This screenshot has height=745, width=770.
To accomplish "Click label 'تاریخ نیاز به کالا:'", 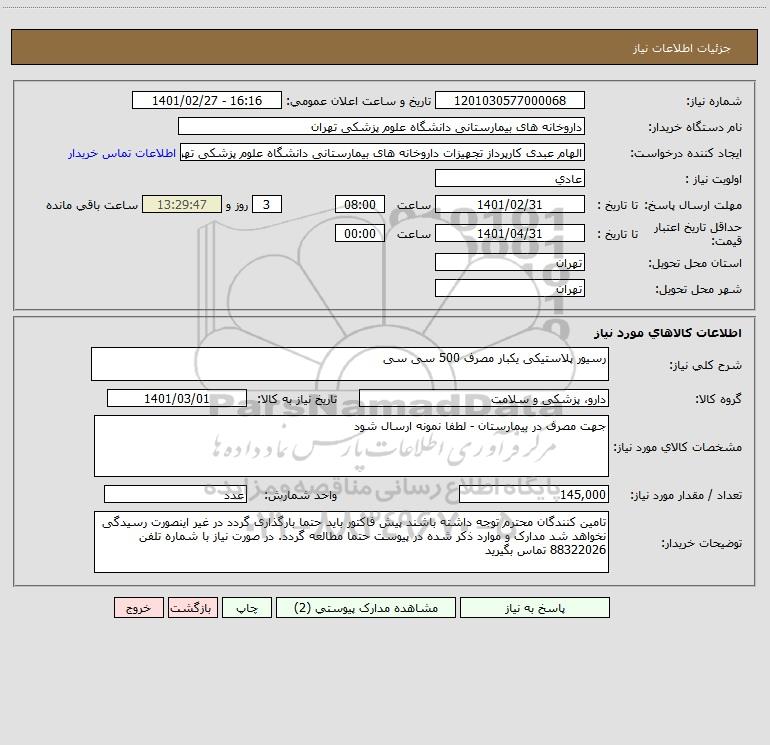I will click(x=297, y=399).
